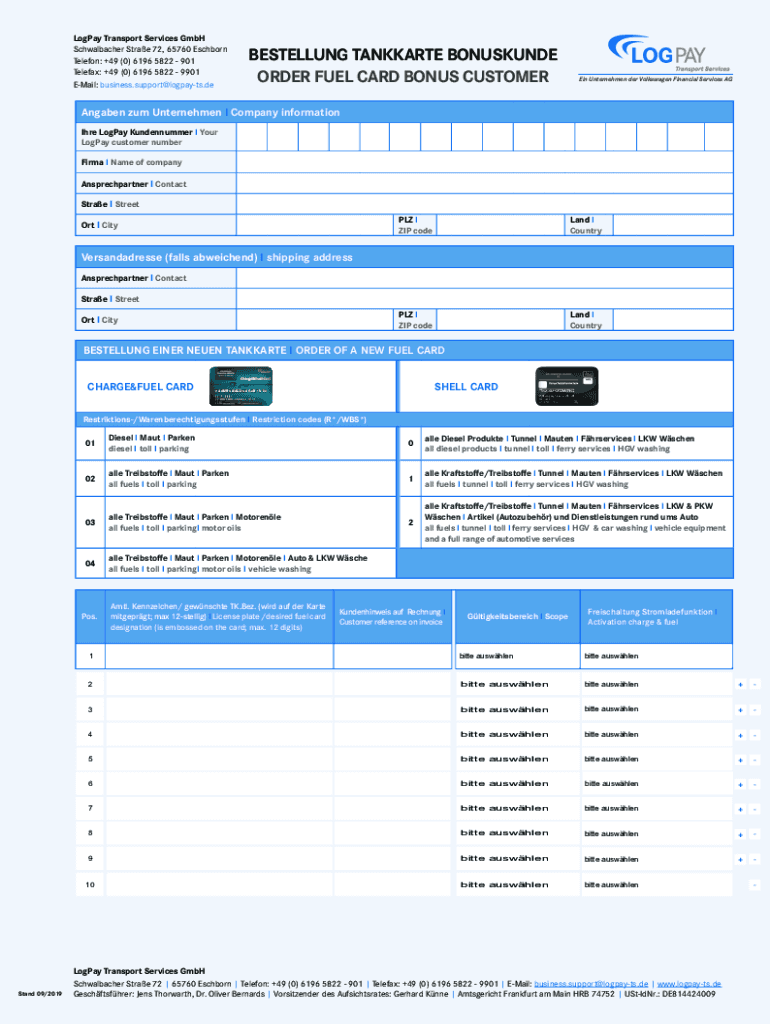
Task: Click the Shell card image
Action: tap(567, 386)
